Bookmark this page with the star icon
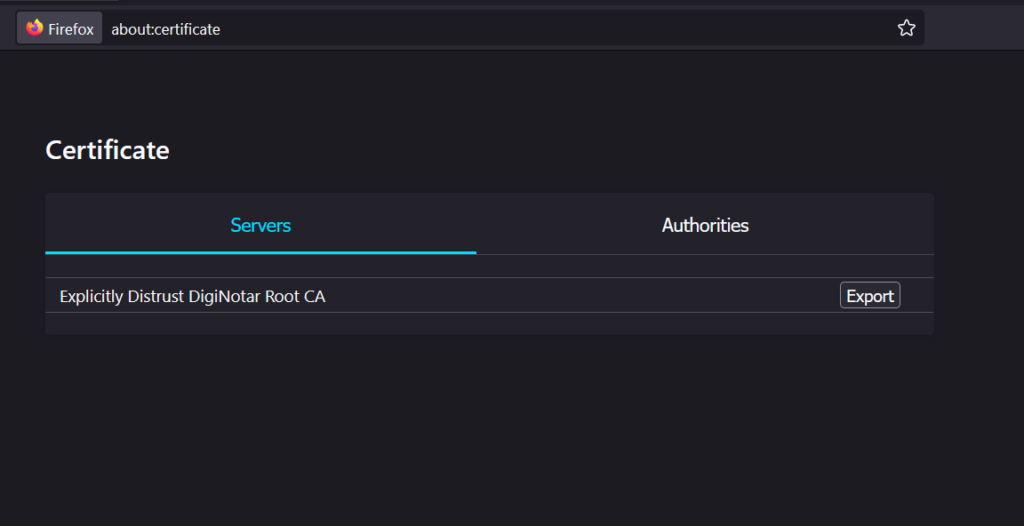1024x526 pixels. point(906,28)
